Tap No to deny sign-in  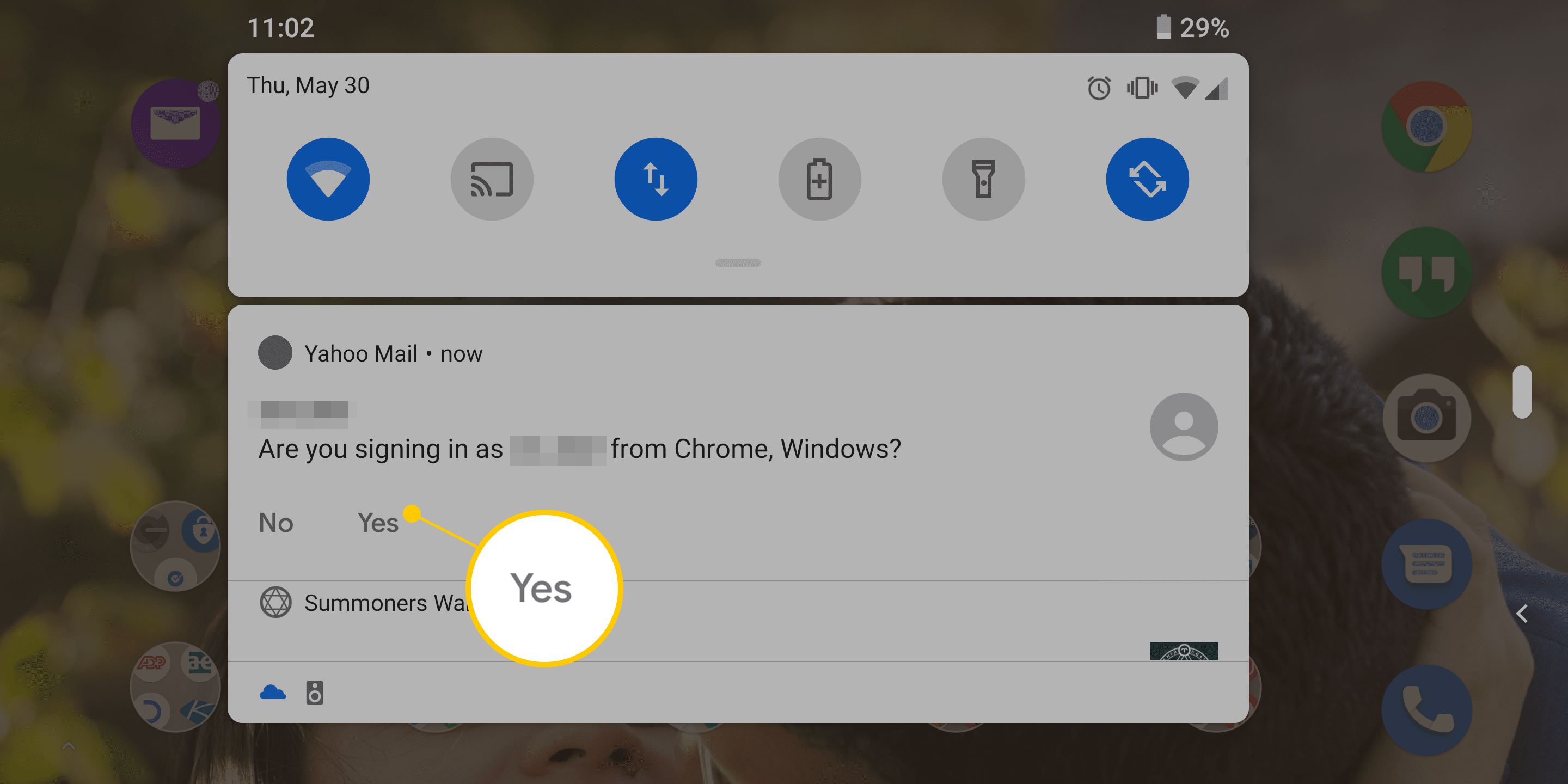(275, 523)
